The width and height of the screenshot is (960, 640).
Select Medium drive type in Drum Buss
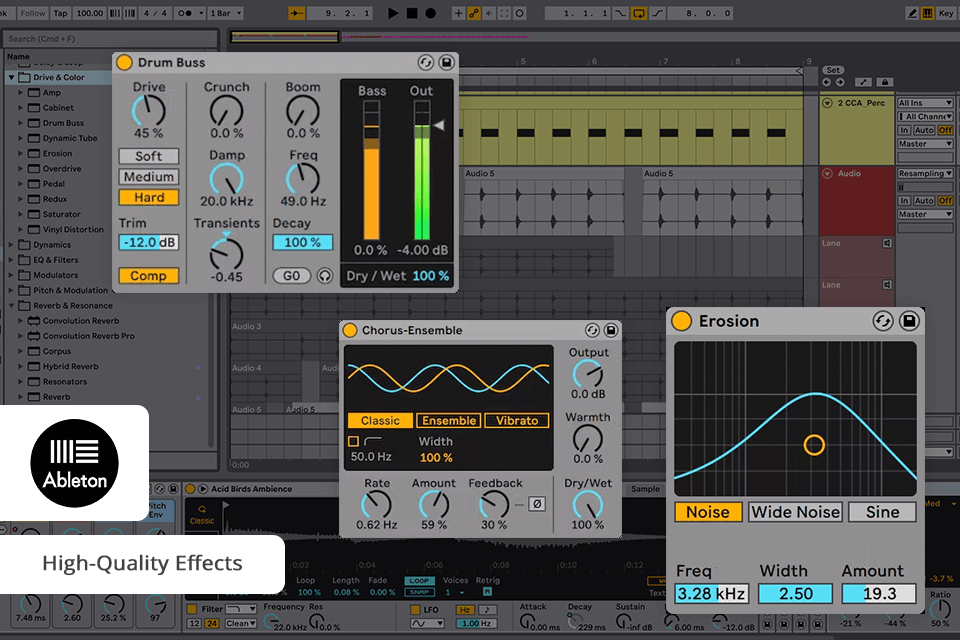(x=149, y=177)
